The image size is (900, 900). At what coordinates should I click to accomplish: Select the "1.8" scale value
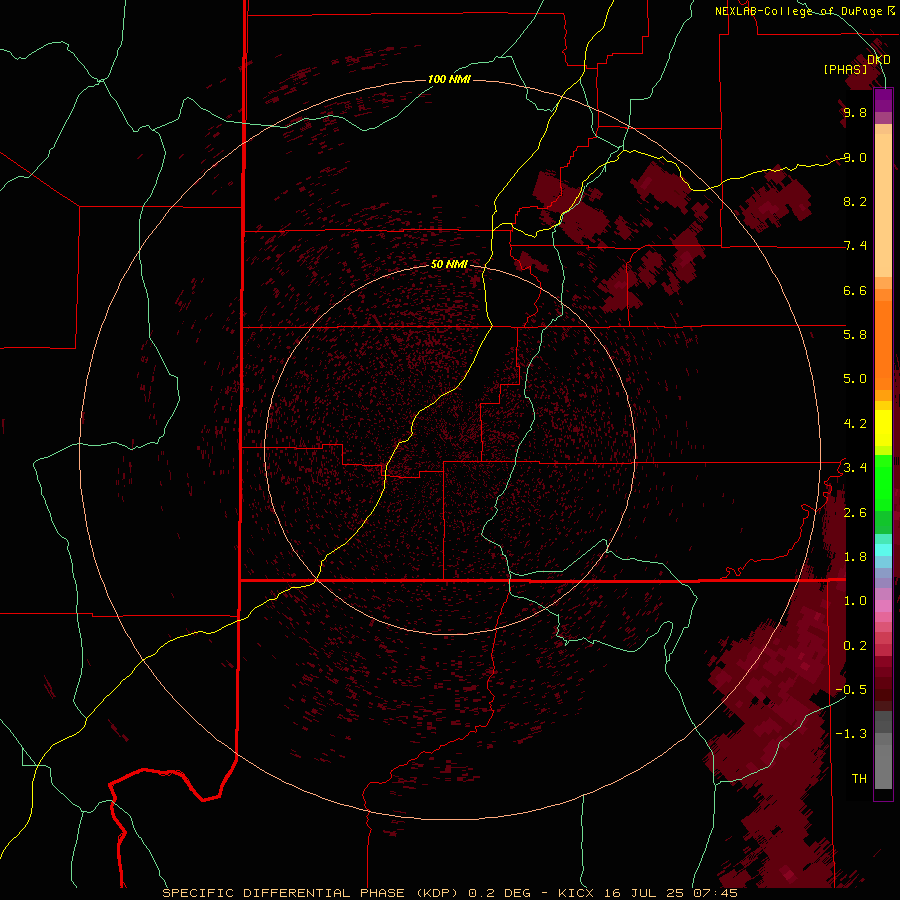click(x=855, y=557)
